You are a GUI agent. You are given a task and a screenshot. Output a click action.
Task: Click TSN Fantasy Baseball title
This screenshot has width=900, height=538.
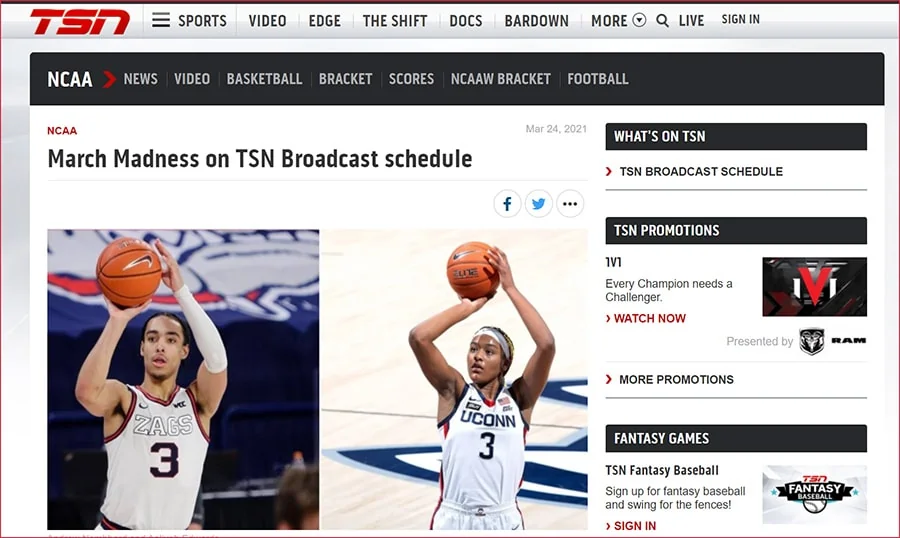[662, 470]
